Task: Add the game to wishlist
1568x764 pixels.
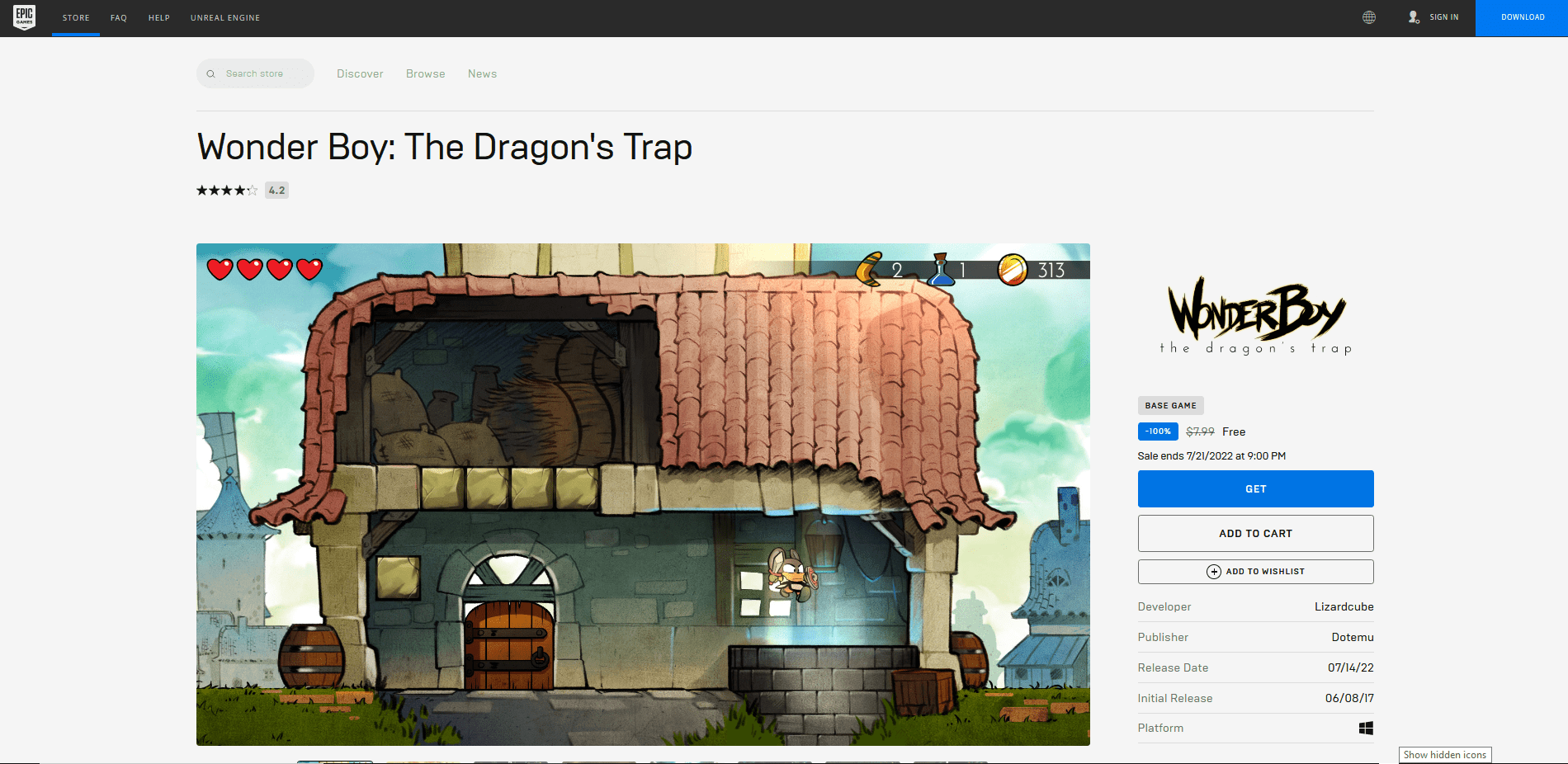Action: 1256,572
